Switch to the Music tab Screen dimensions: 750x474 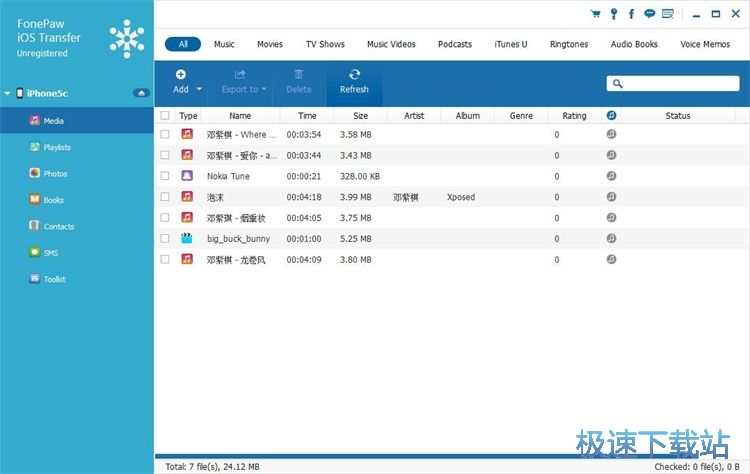(x=224, y=44)
